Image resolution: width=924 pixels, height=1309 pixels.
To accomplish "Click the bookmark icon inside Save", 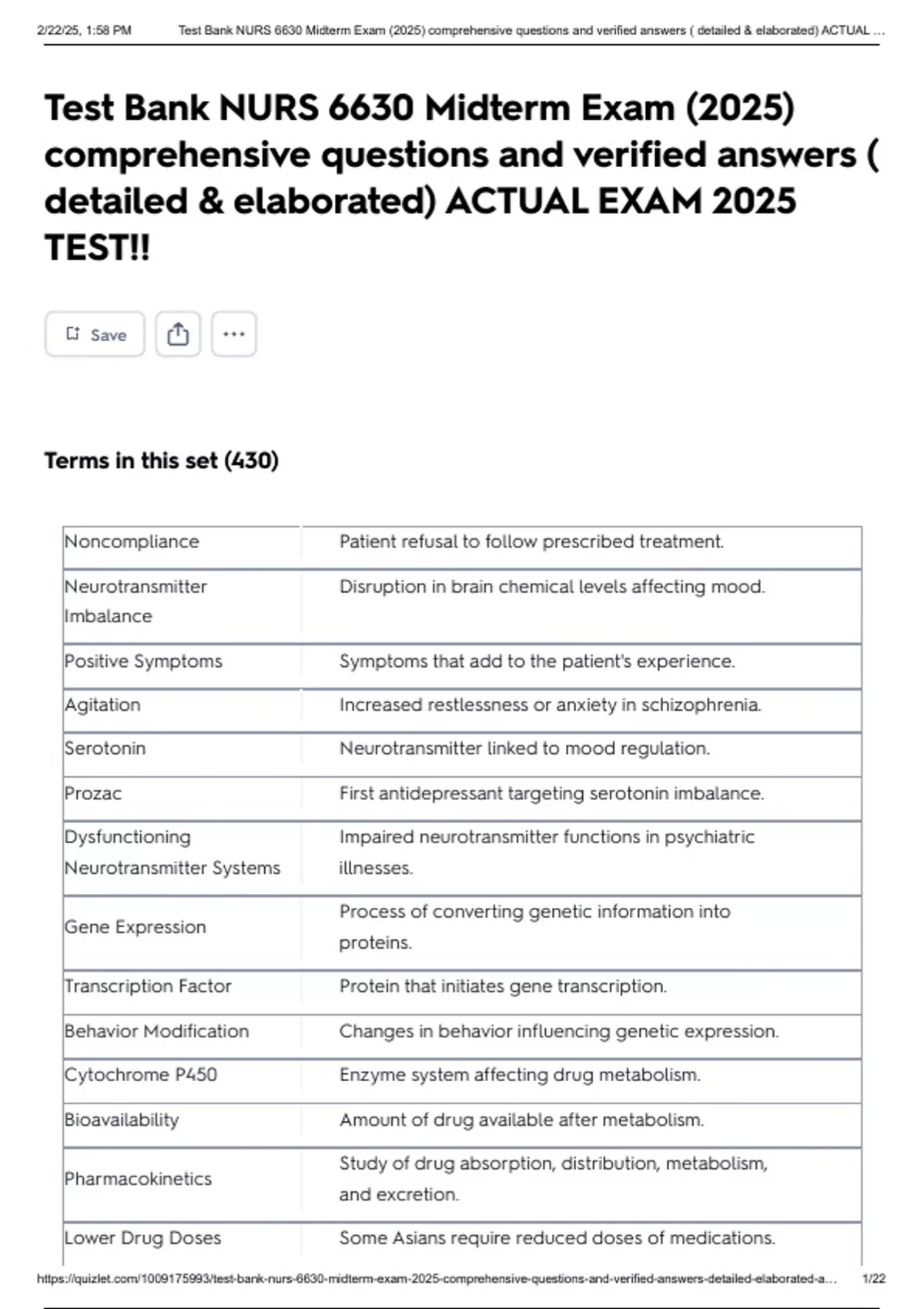I will tap(72, 333).
